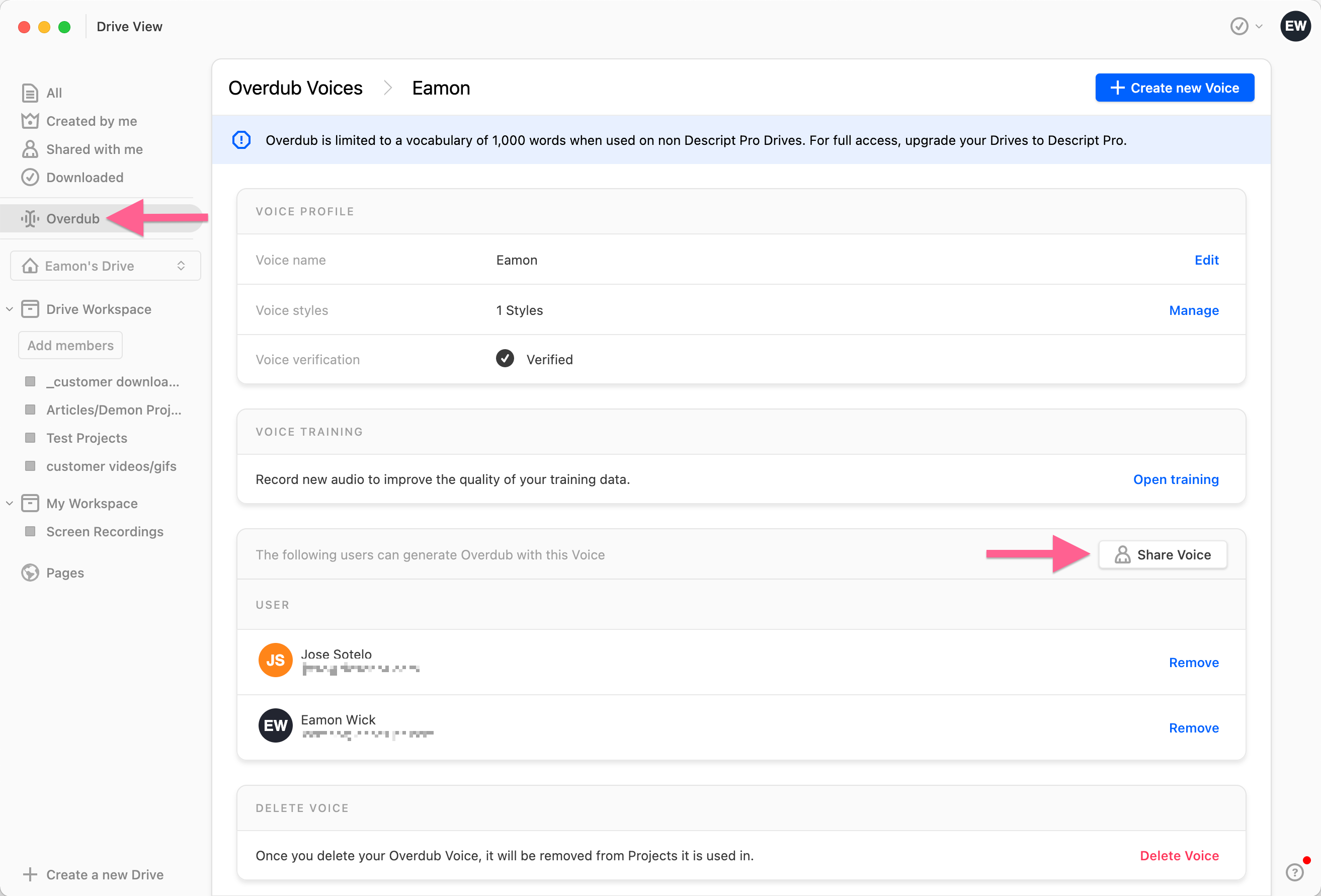Select the Shared with me label
1321x896 pixels.
pyautogui.click(x=95, y=149)
